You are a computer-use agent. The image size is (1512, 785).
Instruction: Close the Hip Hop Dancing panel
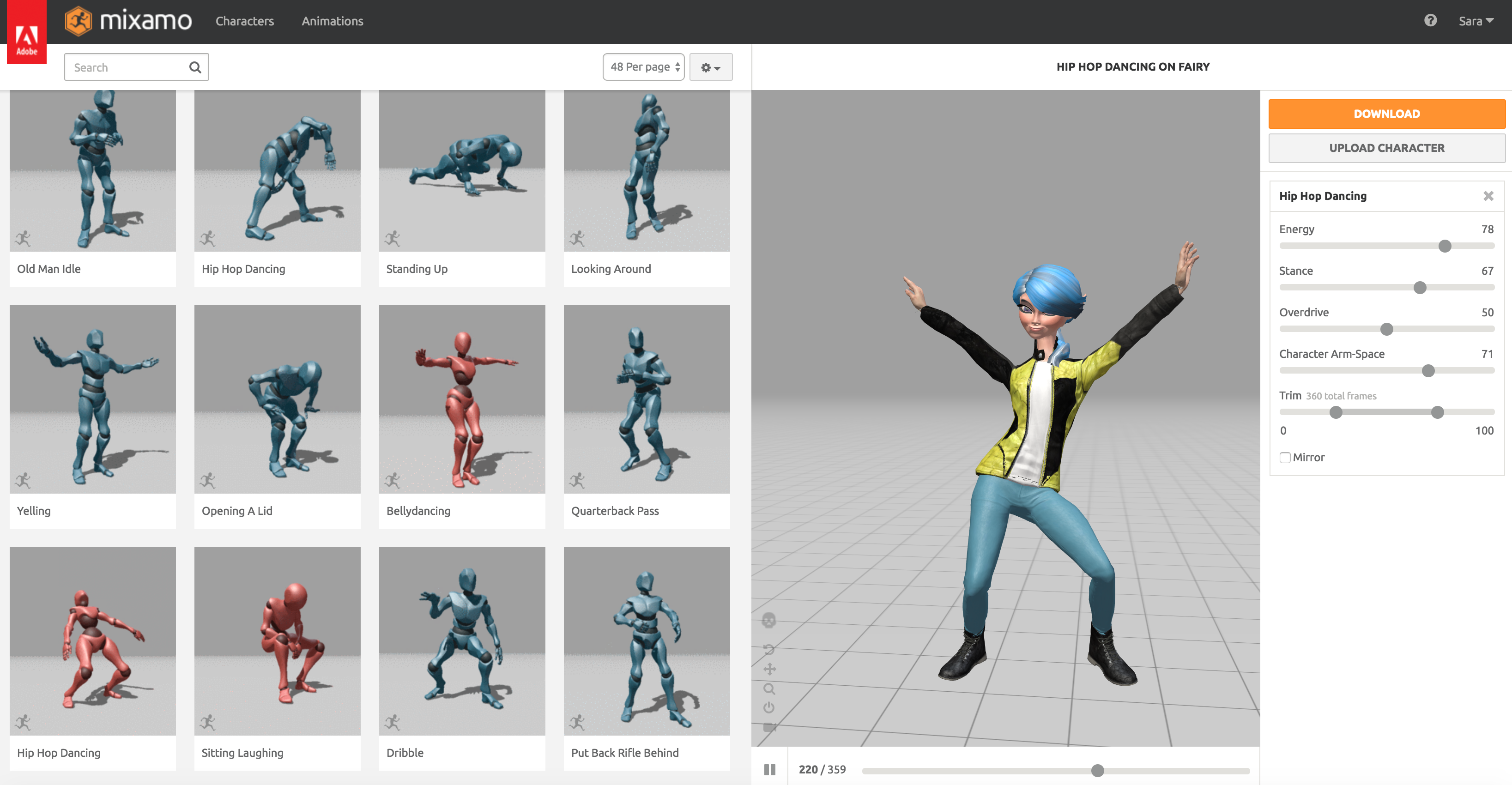[x=1488, y=196]
